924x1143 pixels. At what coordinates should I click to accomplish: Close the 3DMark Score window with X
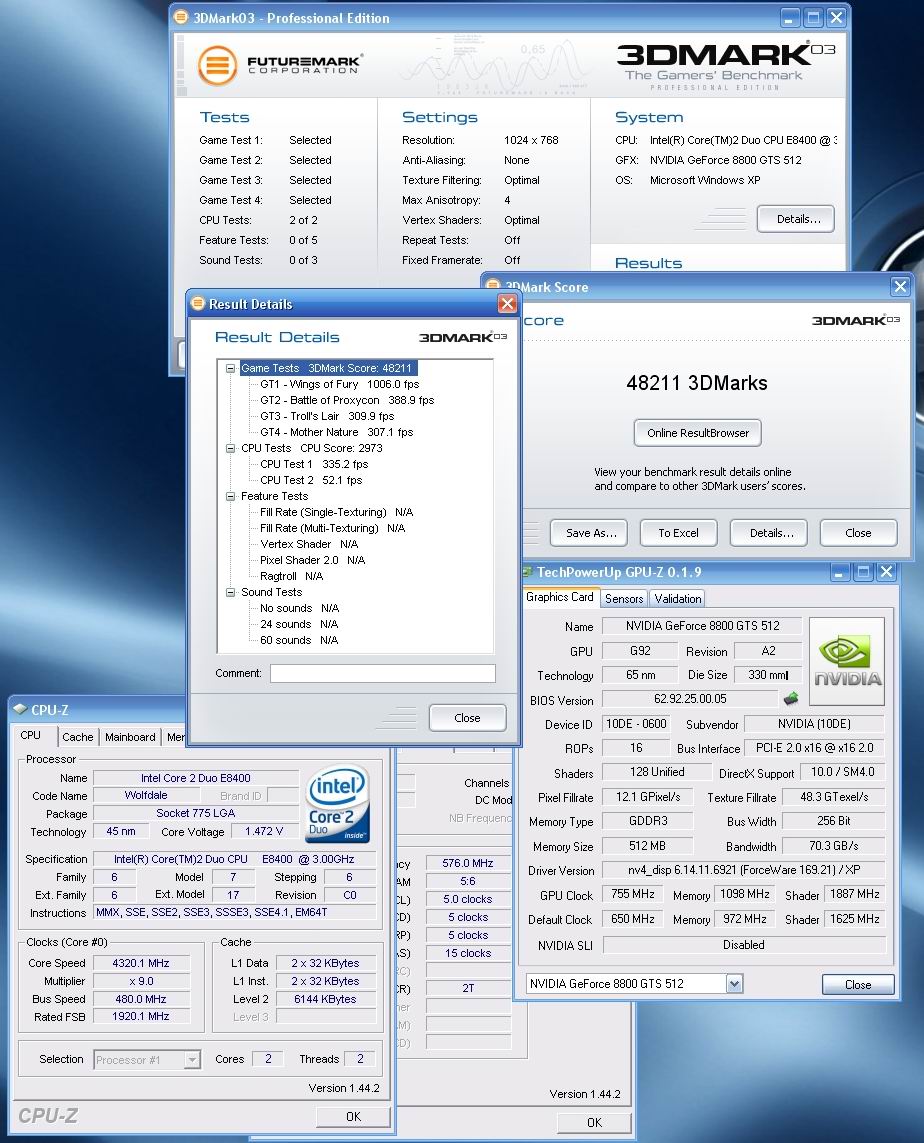pos(900,286)
